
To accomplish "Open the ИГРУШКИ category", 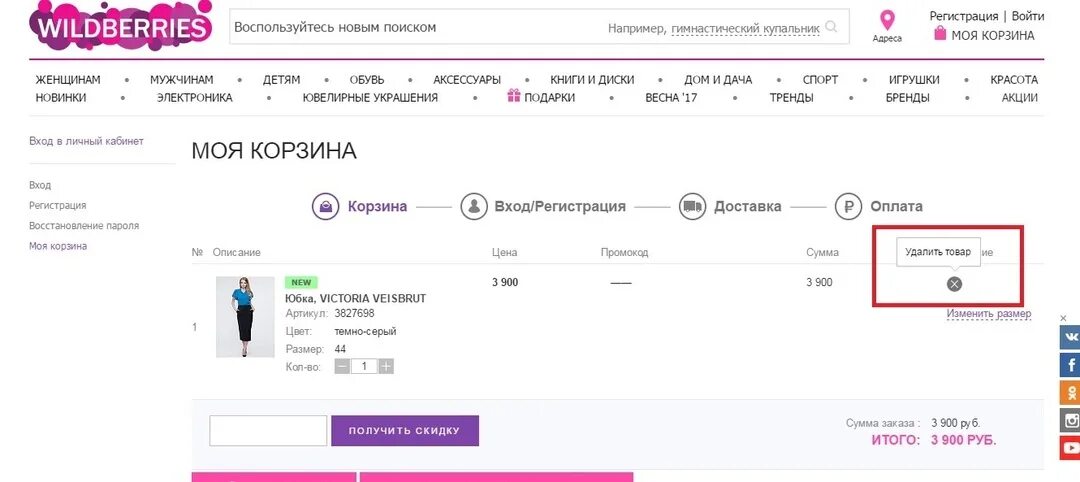I will [914, 80].
